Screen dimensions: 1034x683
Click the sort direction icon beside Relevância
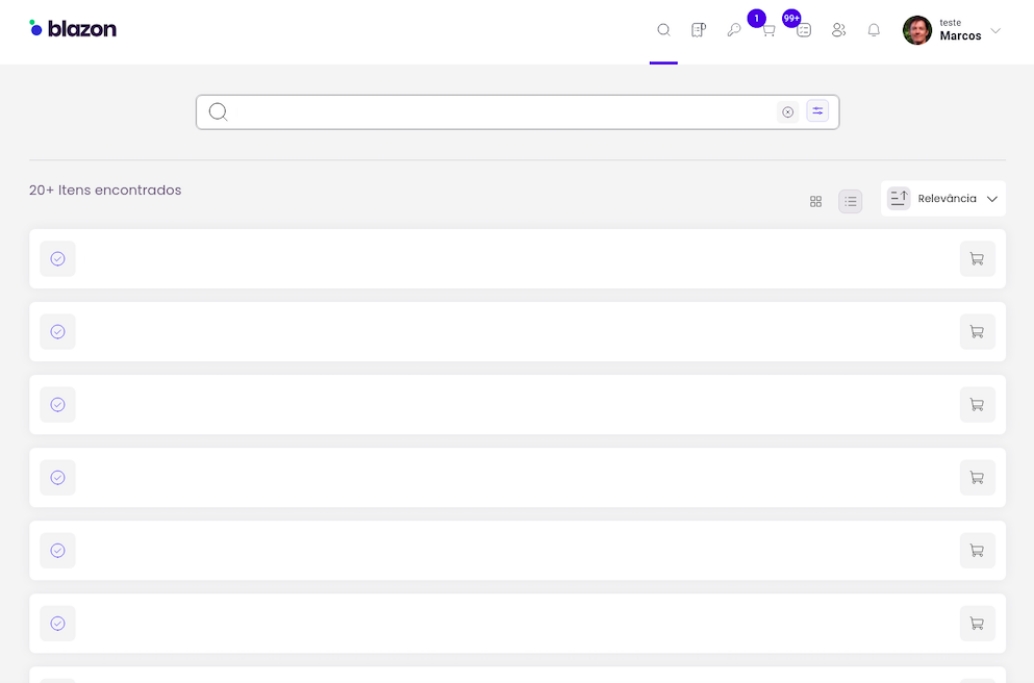coord(898,198)
